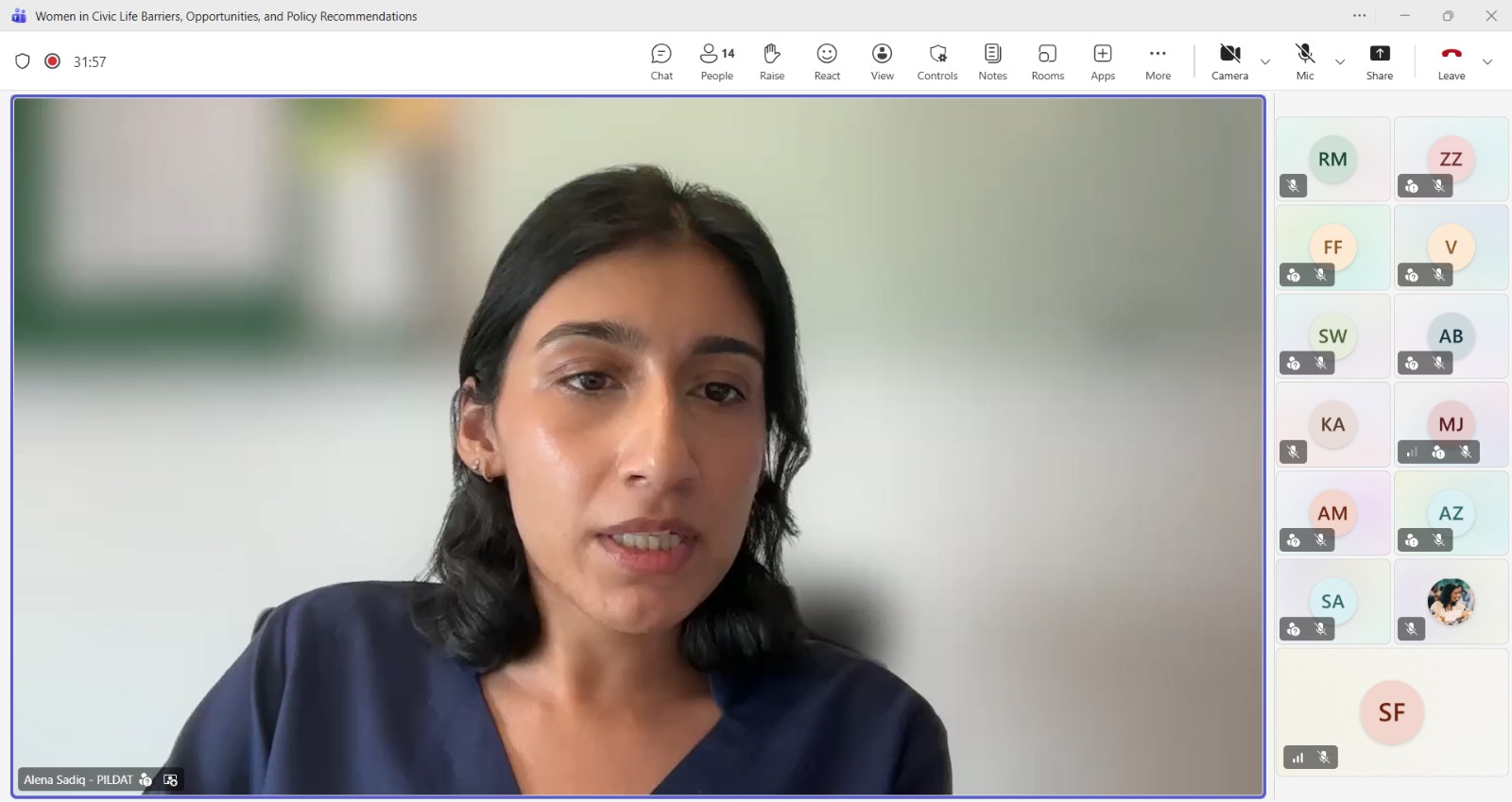This screenshot has width=1512, height=802.
Task: Open the View layout options
Action: pos(882,61)
